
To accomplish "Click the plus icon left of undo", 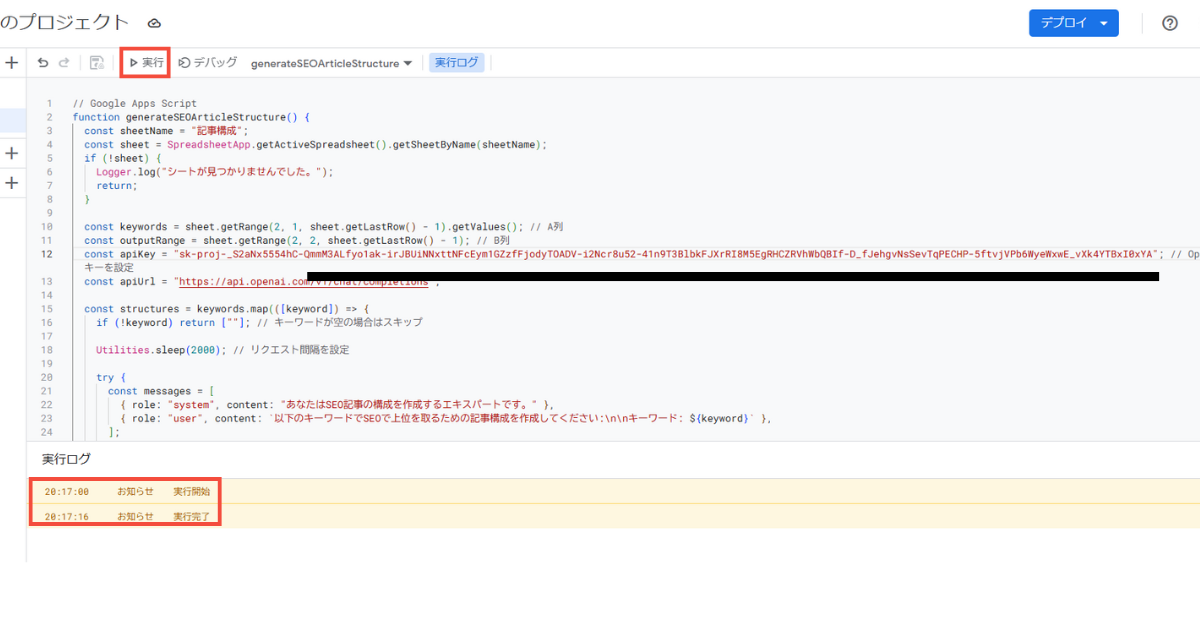I will [x=12, y=63].
